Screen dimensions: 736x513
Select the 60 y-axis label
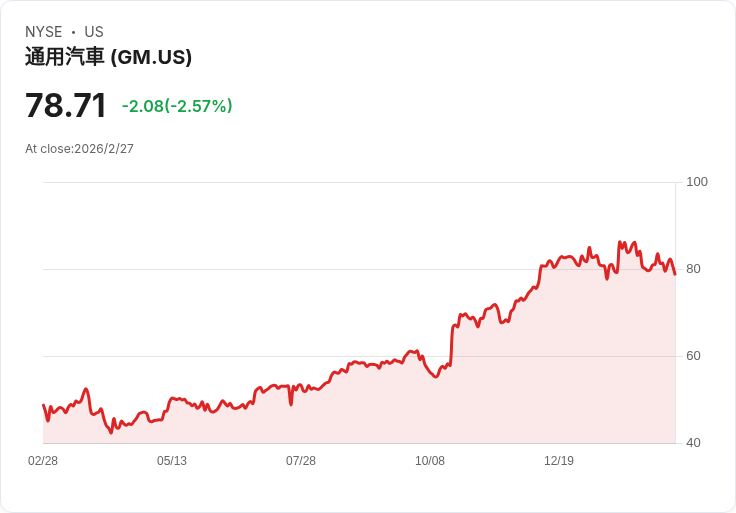click(693, 356)
